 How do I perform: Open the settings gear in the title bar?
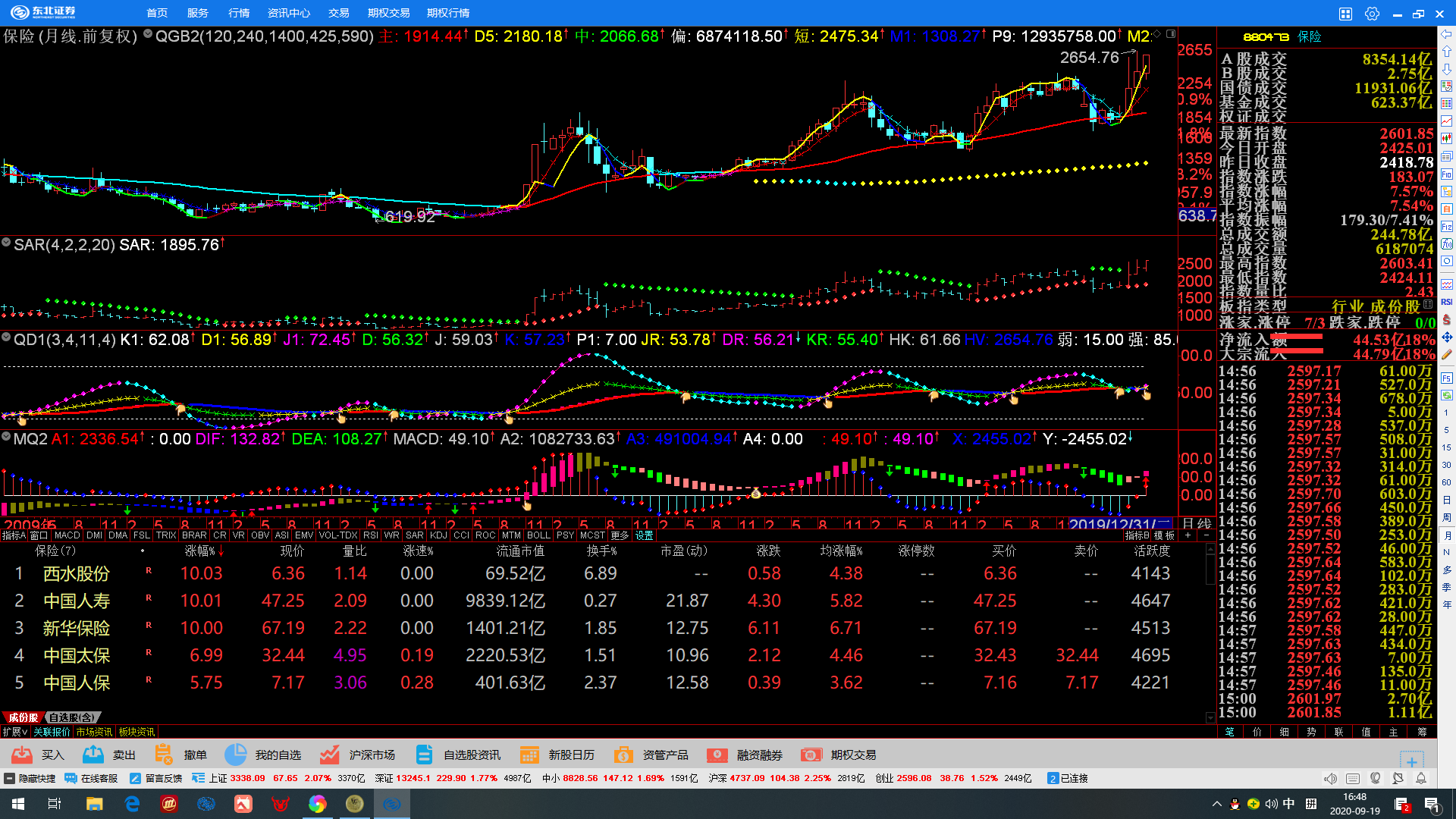(1372, 14)
